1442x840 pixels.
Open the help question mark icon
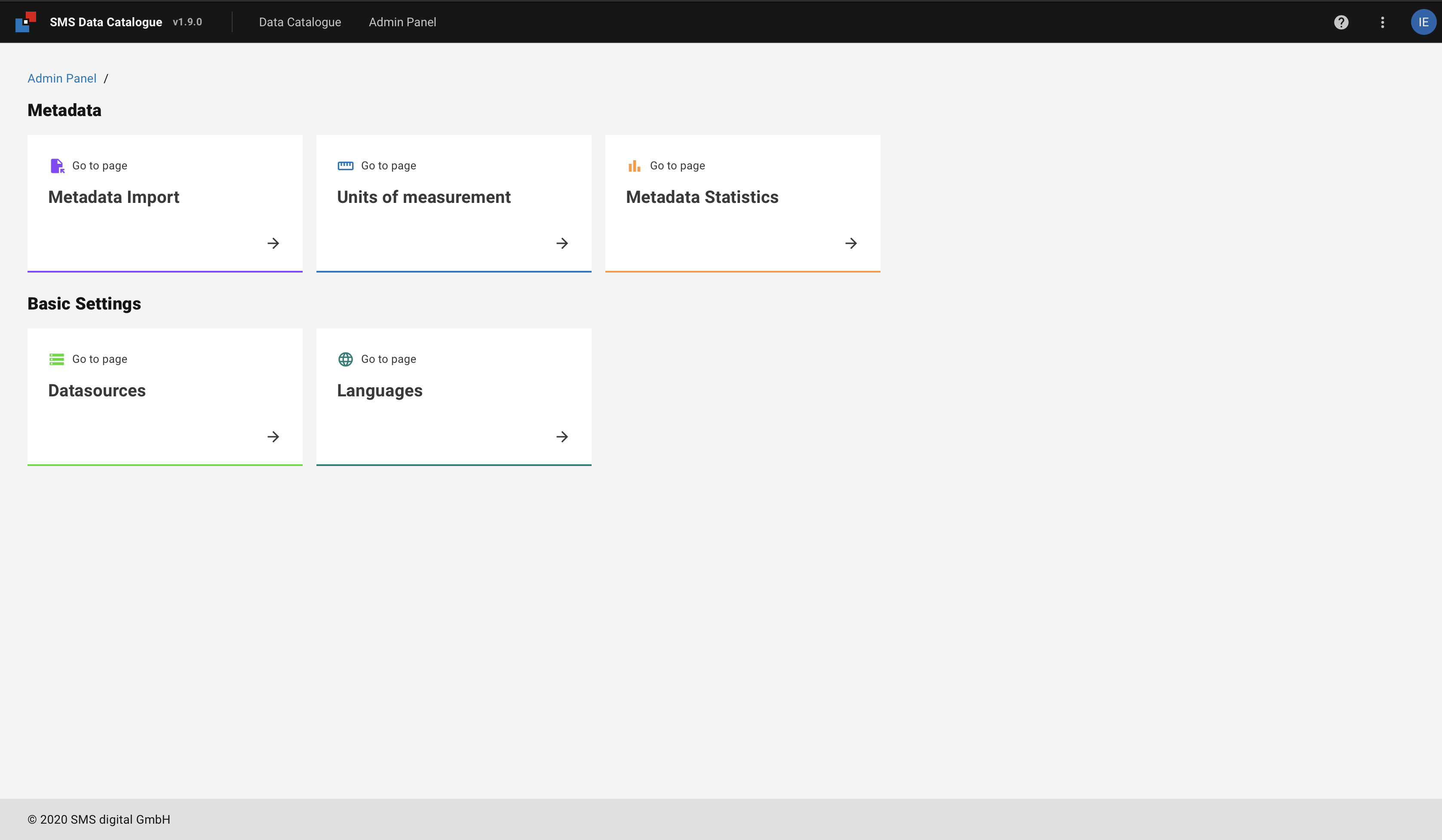coord(1341,22)
